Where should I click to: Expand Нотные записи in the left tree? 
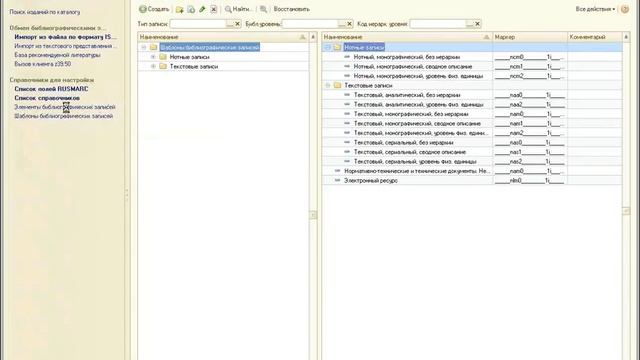coord(153,57)
